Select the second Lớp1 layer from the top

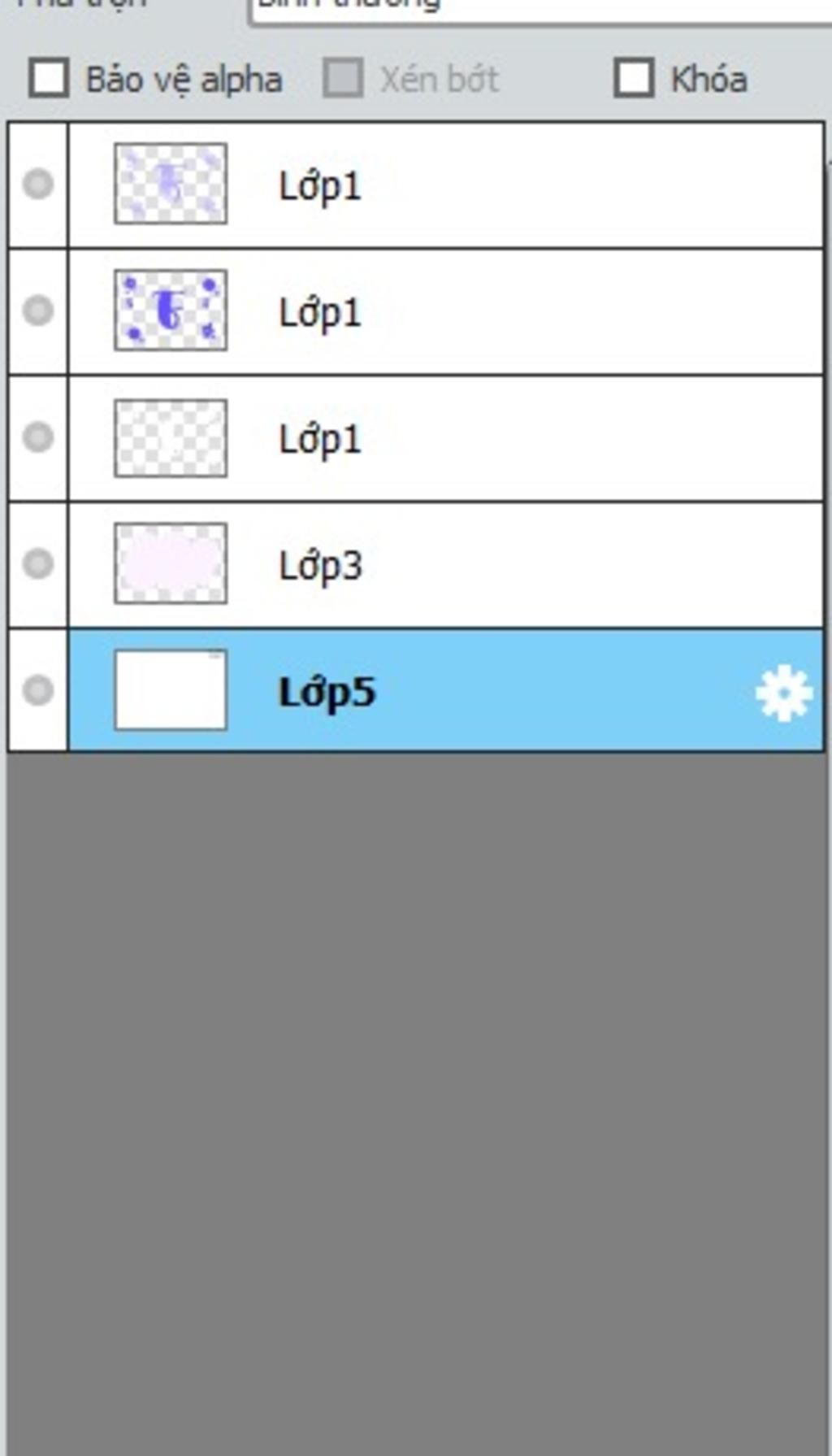(x=320, y=313)
